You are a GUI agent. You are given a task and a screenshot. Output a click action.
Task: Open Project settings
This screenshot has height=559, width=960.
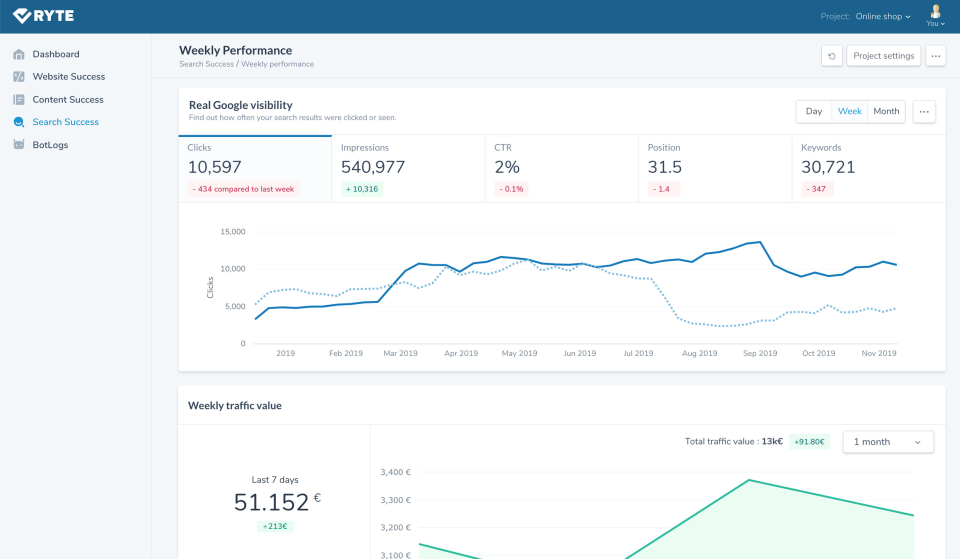(883, 56)
